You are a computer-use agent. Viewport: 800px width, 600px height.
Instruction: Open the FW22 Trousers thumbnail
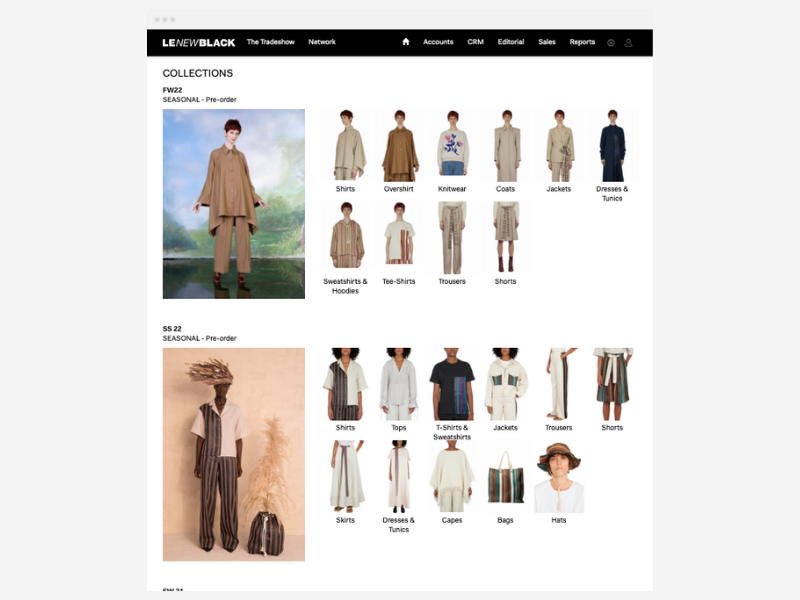click(x=452, y=238)
